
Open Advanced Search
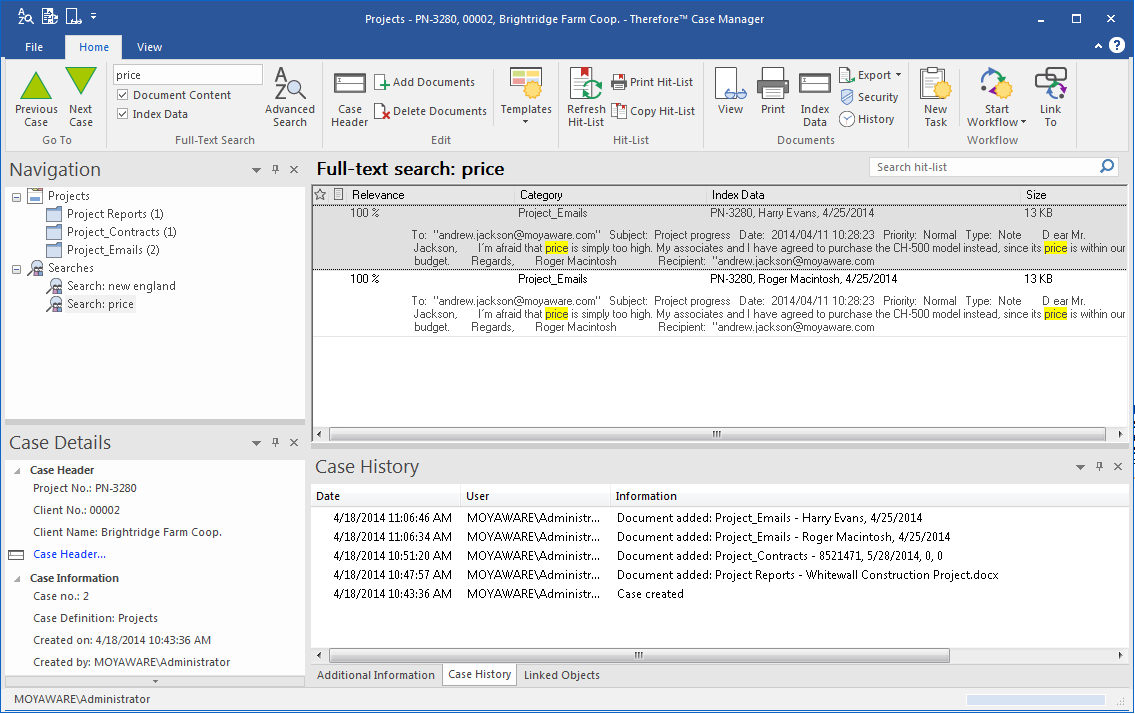289,95
